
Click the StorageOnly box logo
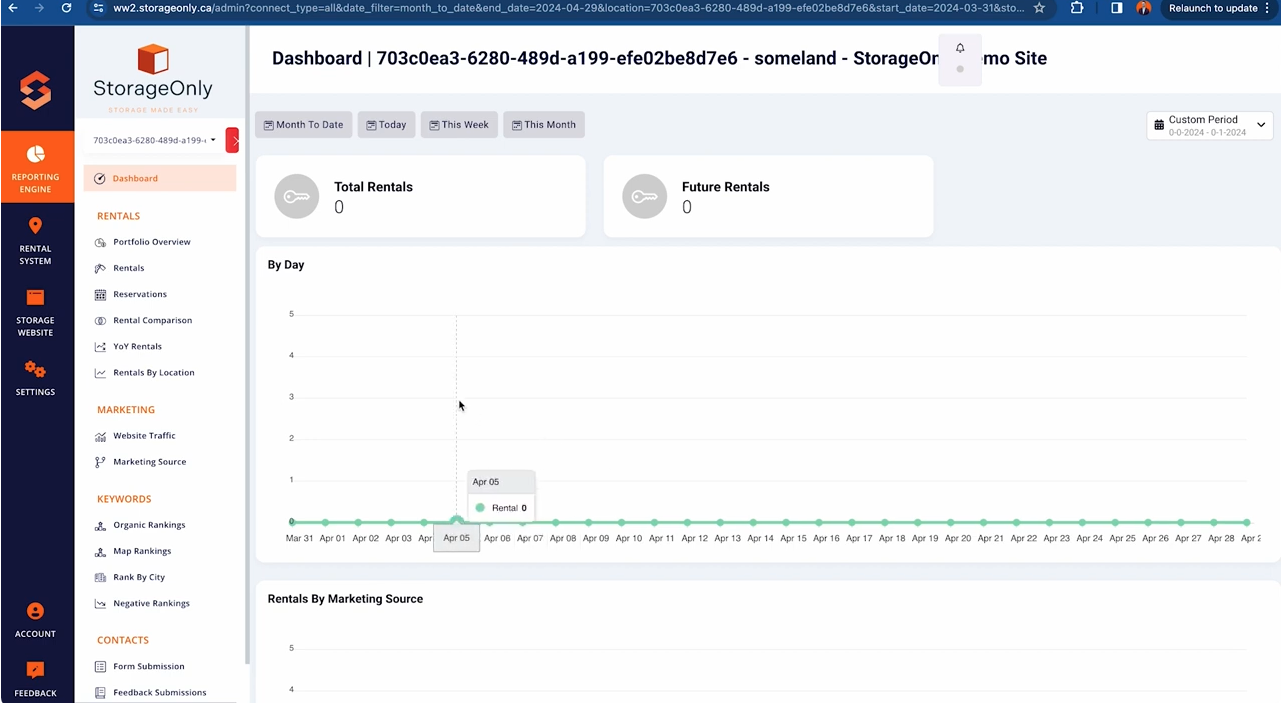[x=153, y=59]
